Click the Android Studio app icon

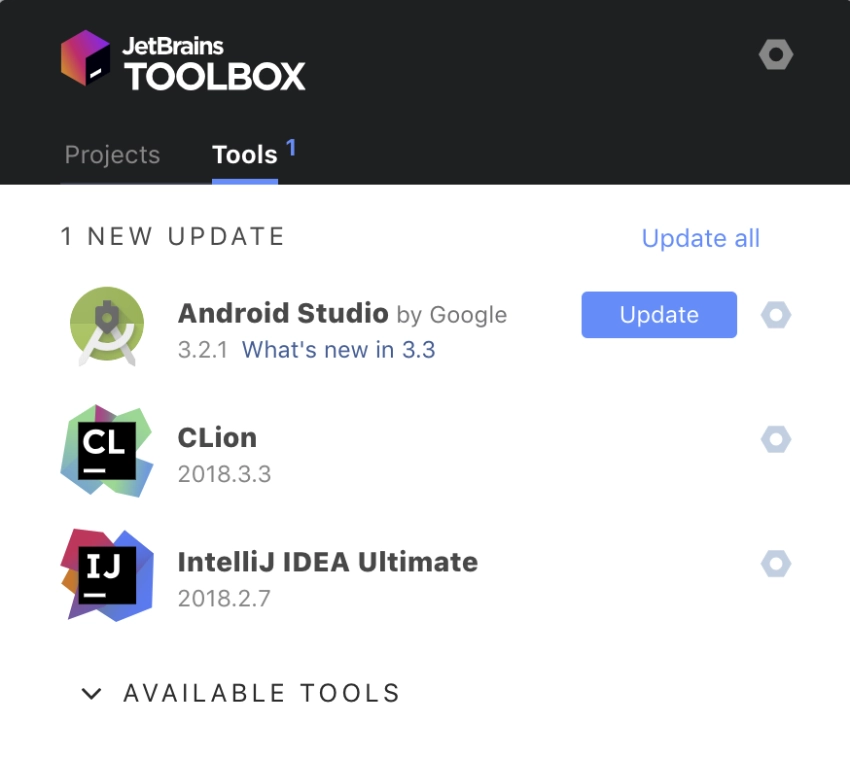coord(107,326)
